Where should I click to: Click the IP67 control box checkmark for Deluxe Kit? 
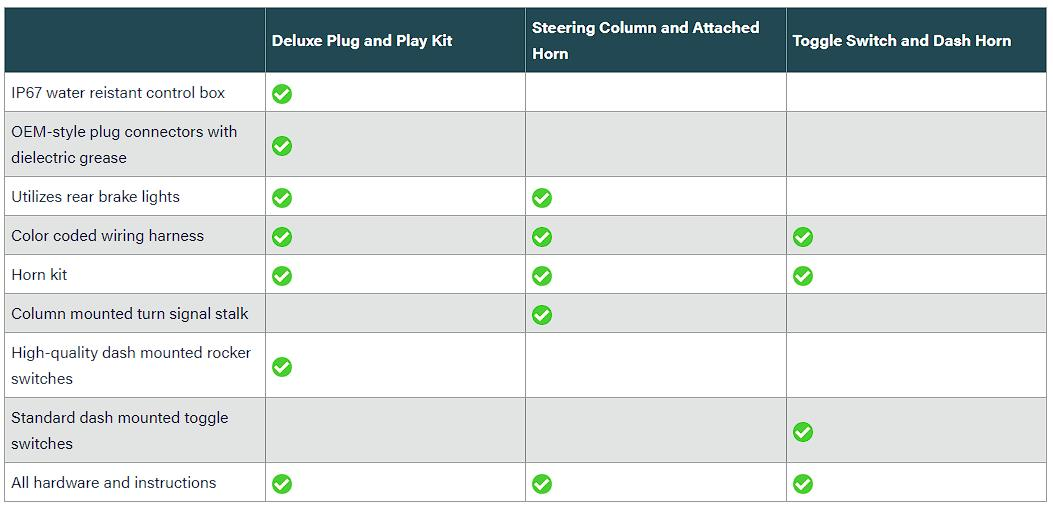(282, 93)
